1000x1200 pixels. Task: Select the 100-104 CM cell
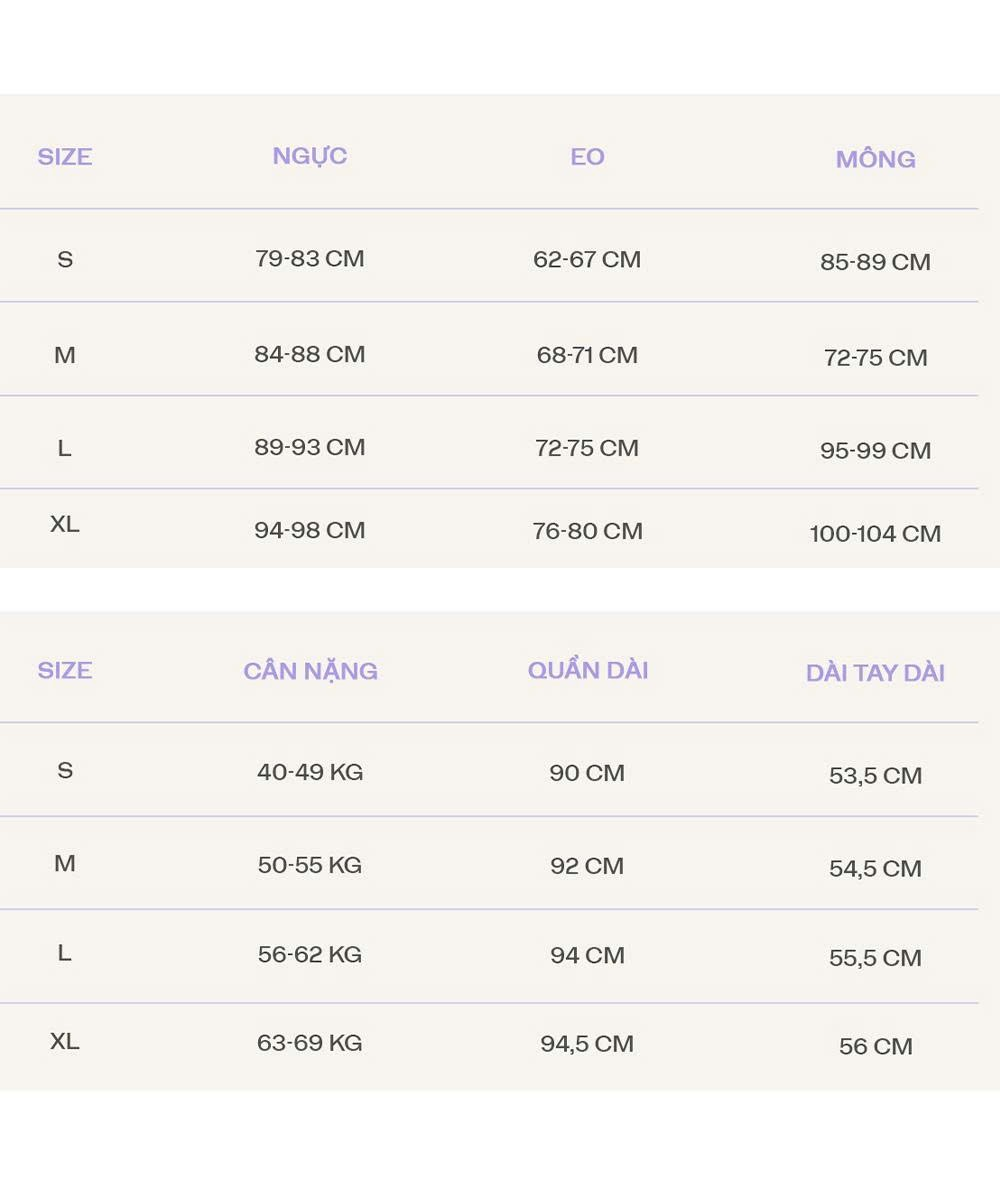pyautogui.click(x=875, y=534)
